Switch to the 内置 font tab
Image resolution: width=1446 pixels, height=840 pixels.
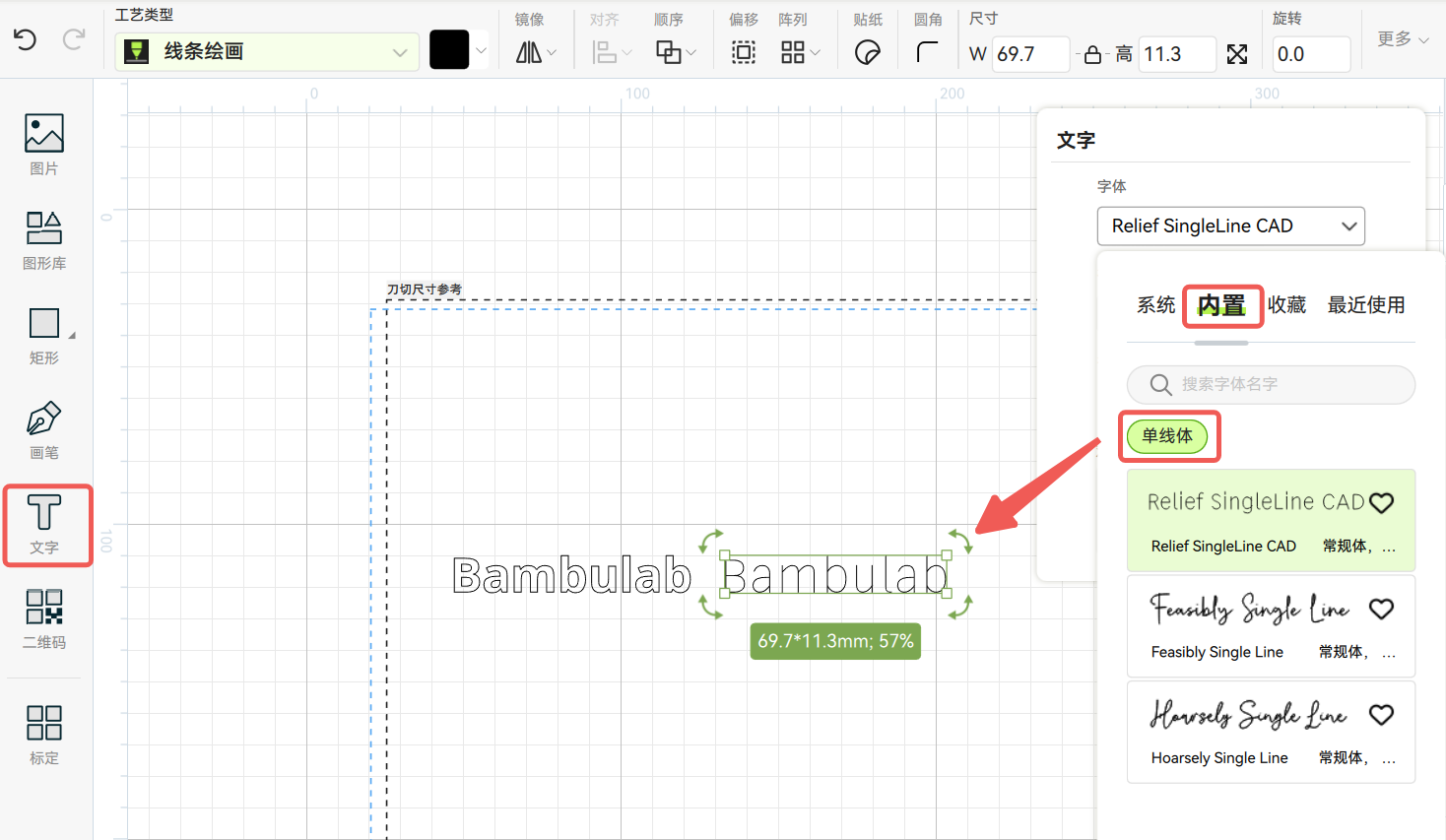point(1221,305)
